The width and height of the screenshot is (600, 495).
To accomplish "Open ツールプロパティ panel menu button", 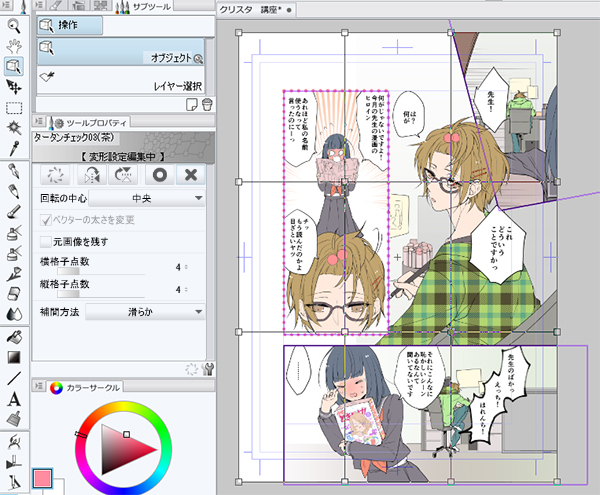I will coord(38,121).
